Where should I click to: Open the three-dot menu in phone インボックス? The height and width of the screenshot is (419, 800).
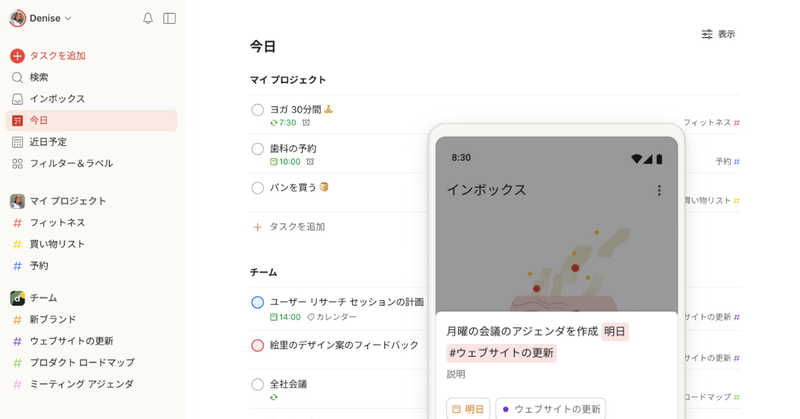(x=659, y=190)
